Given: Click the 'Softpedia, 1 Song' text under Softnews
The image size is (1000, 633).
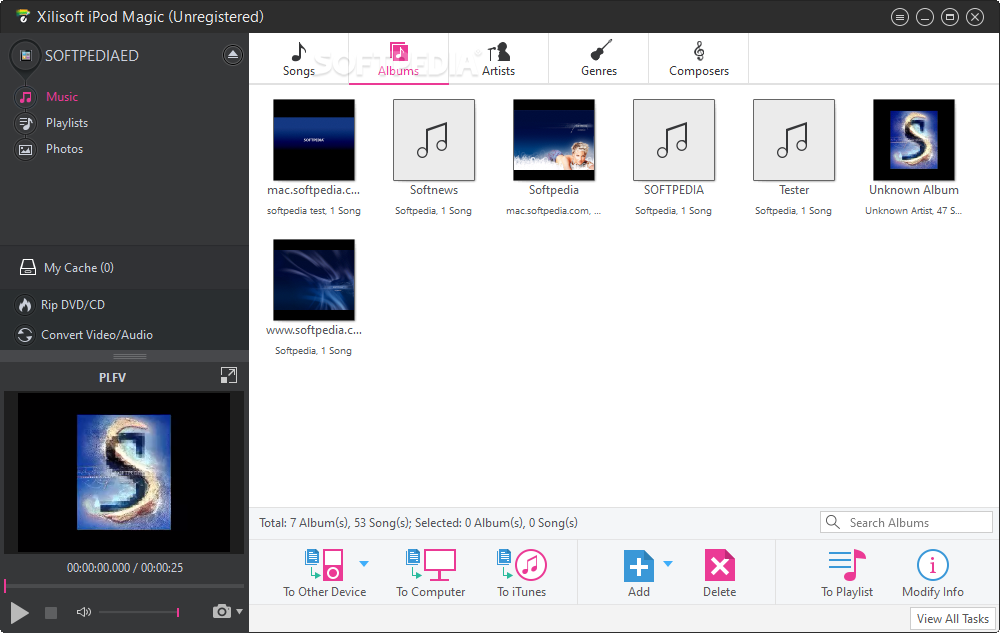Looking at the screenshot, I should [433, 210].
